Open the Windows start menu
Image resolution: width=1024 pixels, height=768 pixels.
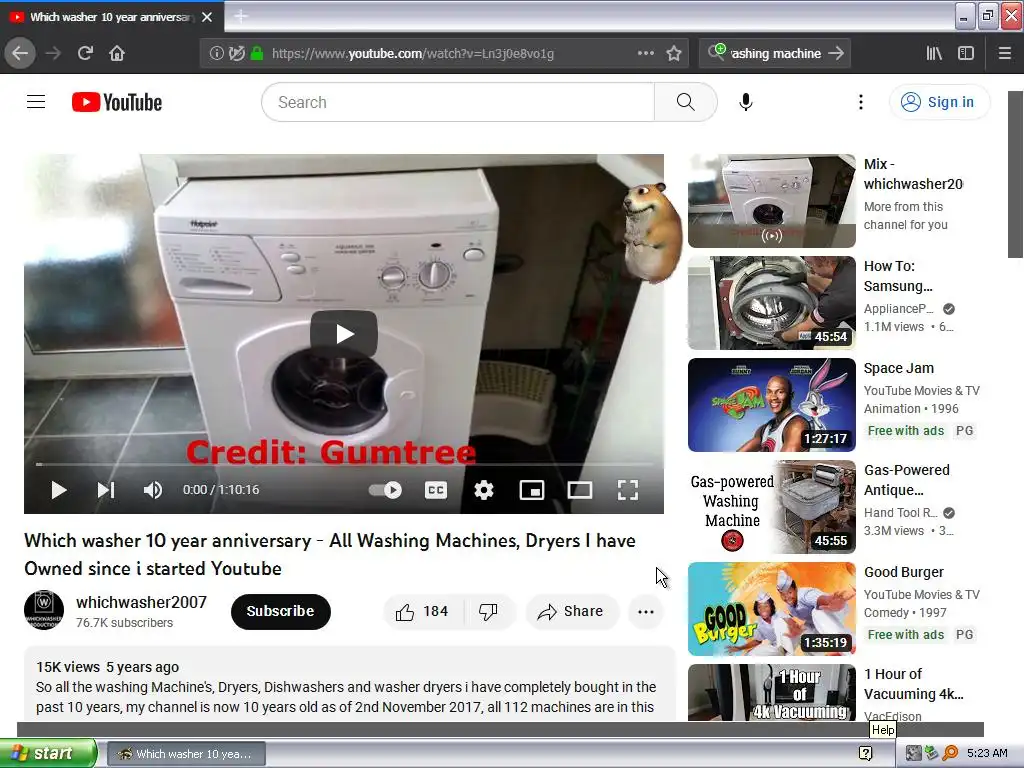point(48,753)
